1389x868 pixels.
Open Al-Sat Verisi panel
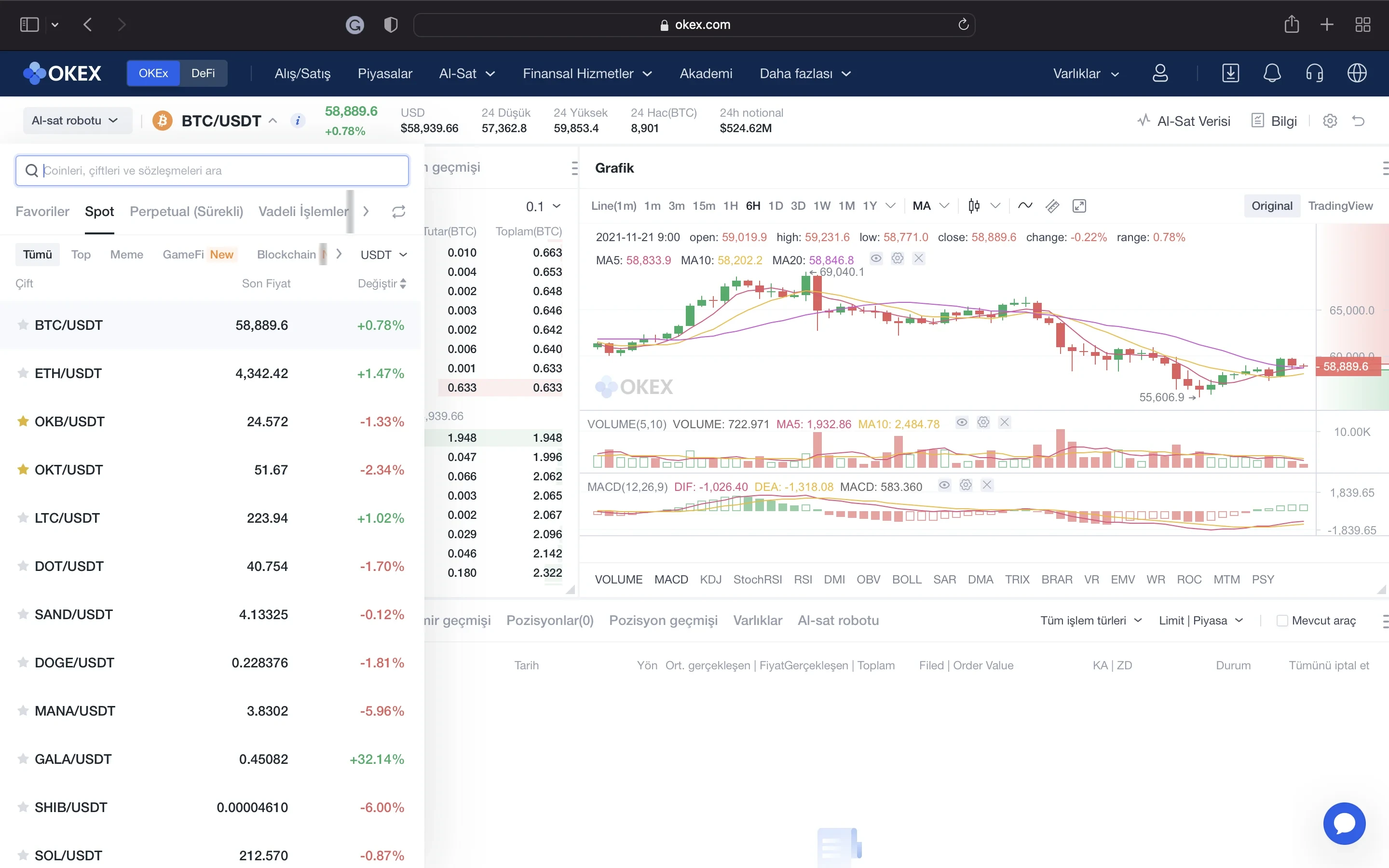coord(1184,121)
